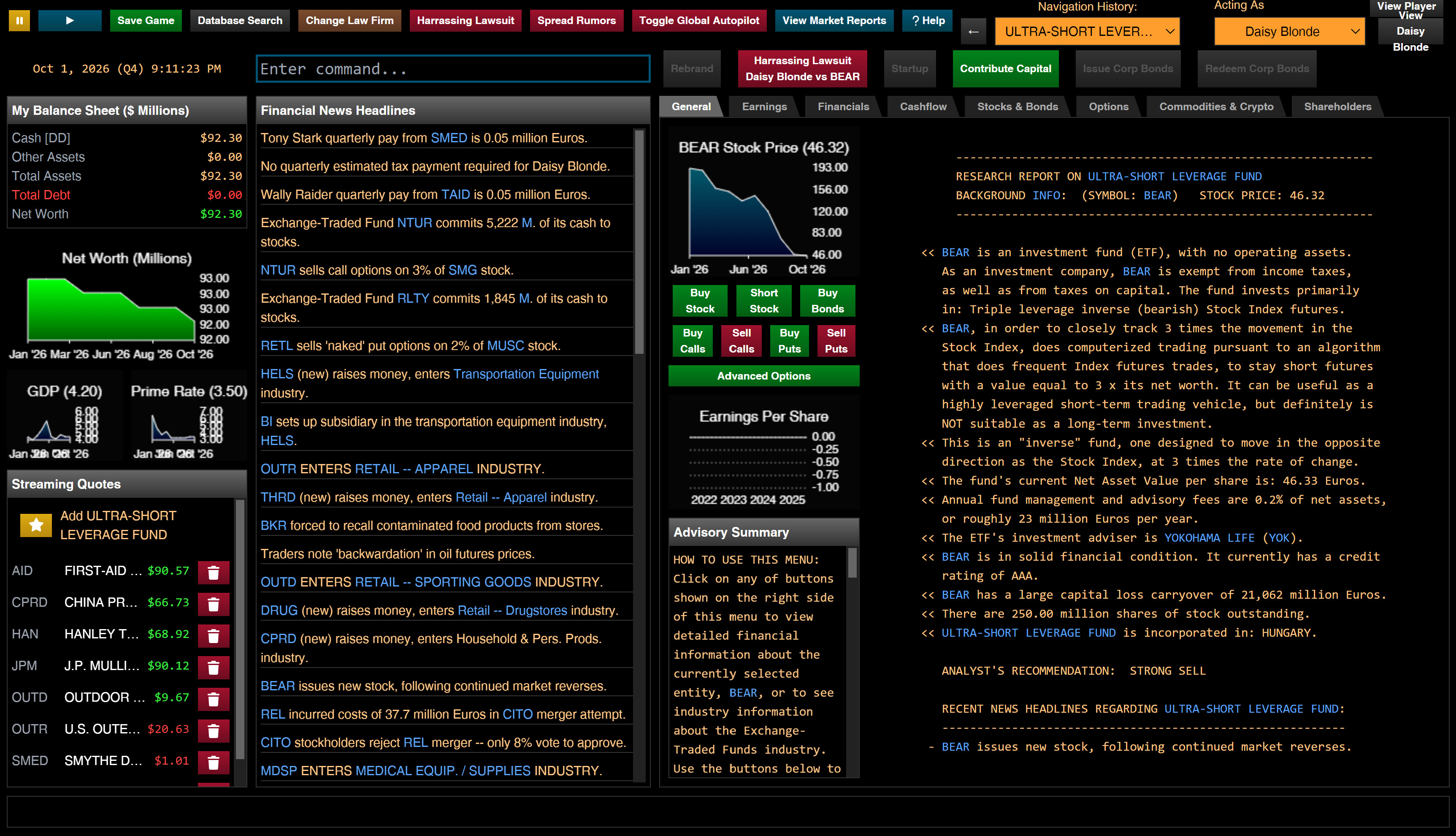Buy Stock in BEAR
The width and height of the screenshot is (1456, 836).
(x=700, y=300)
